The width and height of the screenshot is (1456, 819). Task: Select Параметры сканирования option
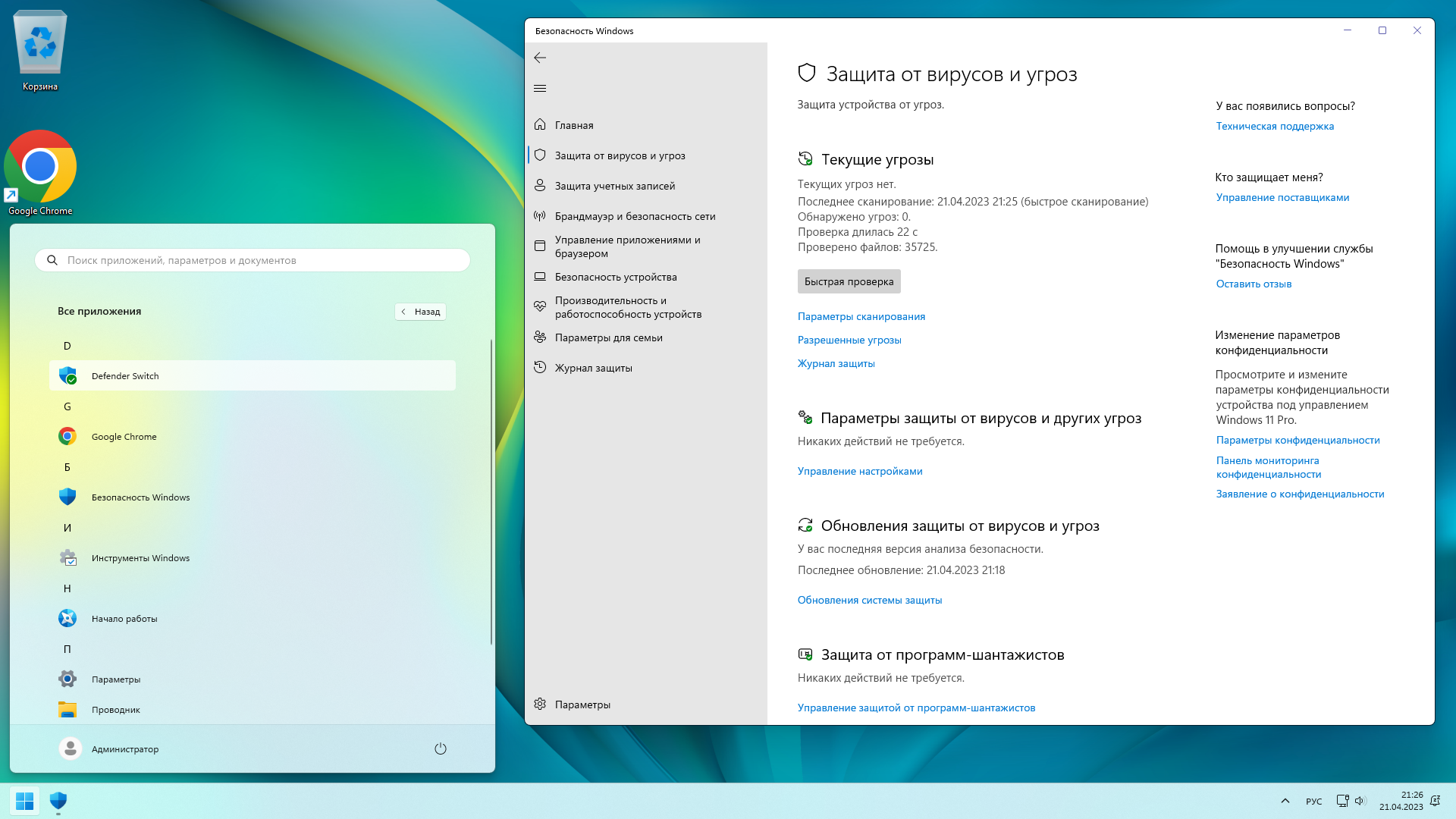[x=861, y=316]
